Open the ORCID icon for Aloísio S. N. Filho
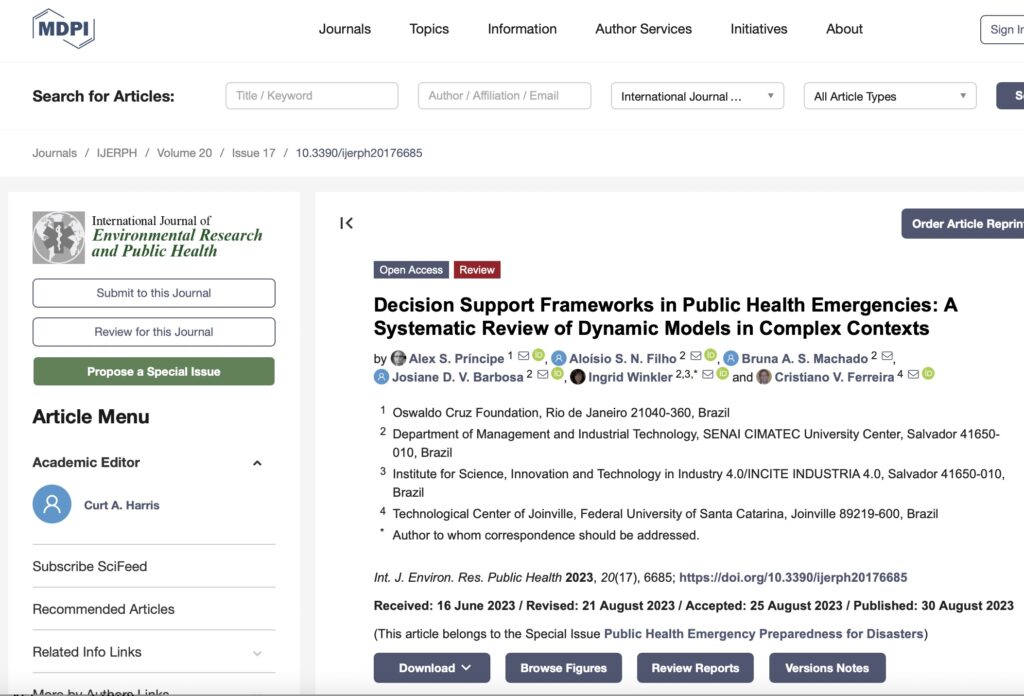The height and width of the screenshot is (696, 1024). click(x=711, y=357)
